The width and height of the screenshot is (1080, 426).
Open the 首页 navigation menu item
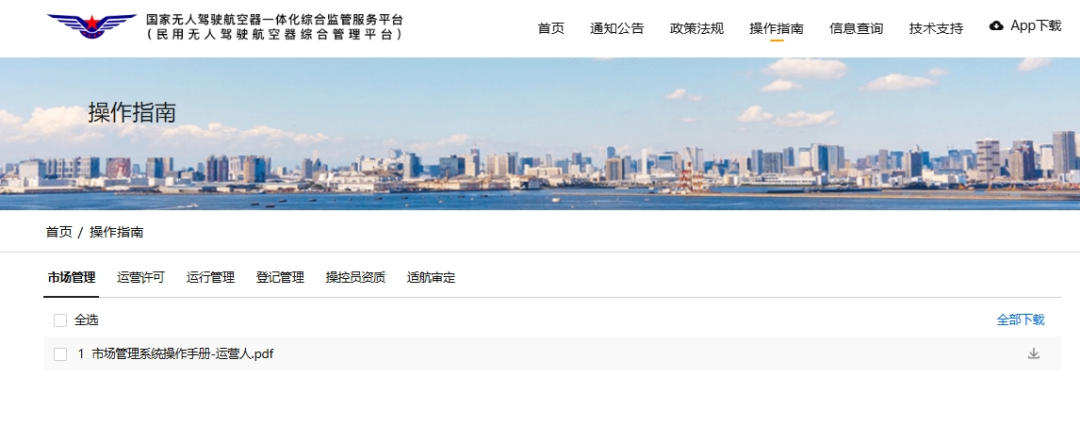pyautogui.click(x=551, y=28)
